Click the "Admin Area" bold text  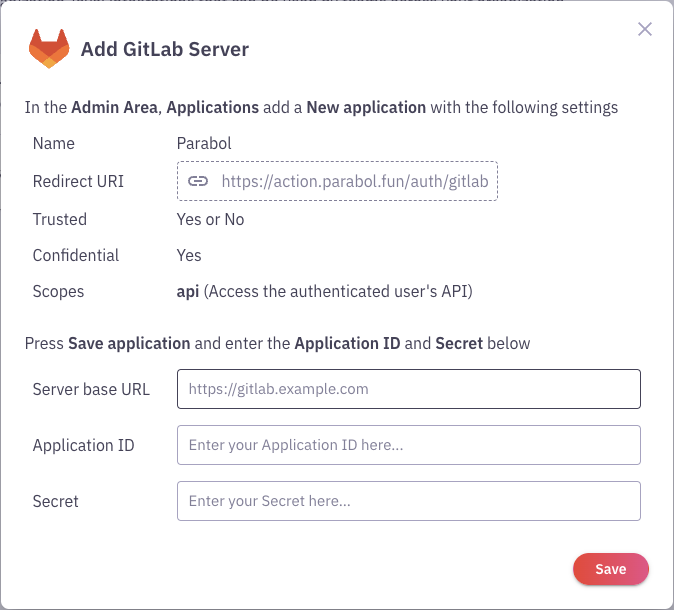pos(111,107)
